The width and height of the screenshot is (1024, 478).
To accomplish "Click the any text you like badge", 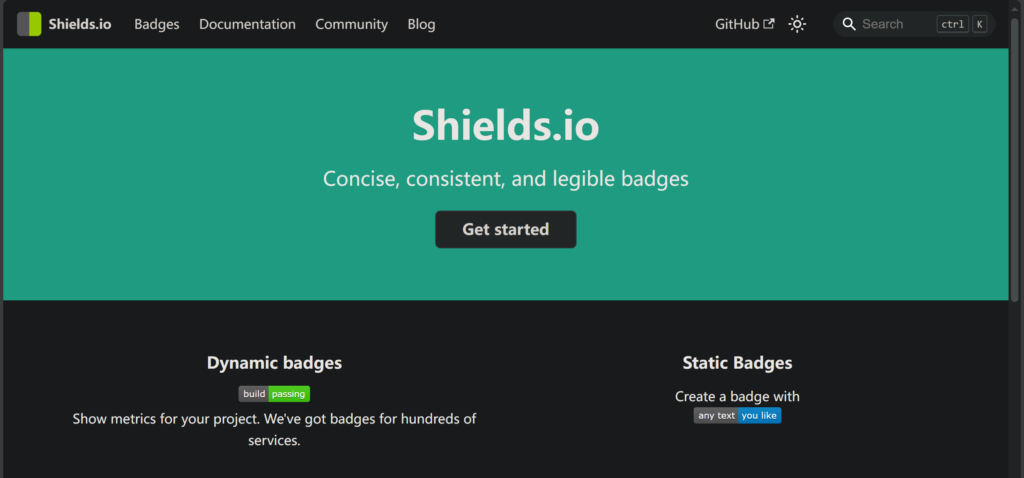I will [737, 415].
